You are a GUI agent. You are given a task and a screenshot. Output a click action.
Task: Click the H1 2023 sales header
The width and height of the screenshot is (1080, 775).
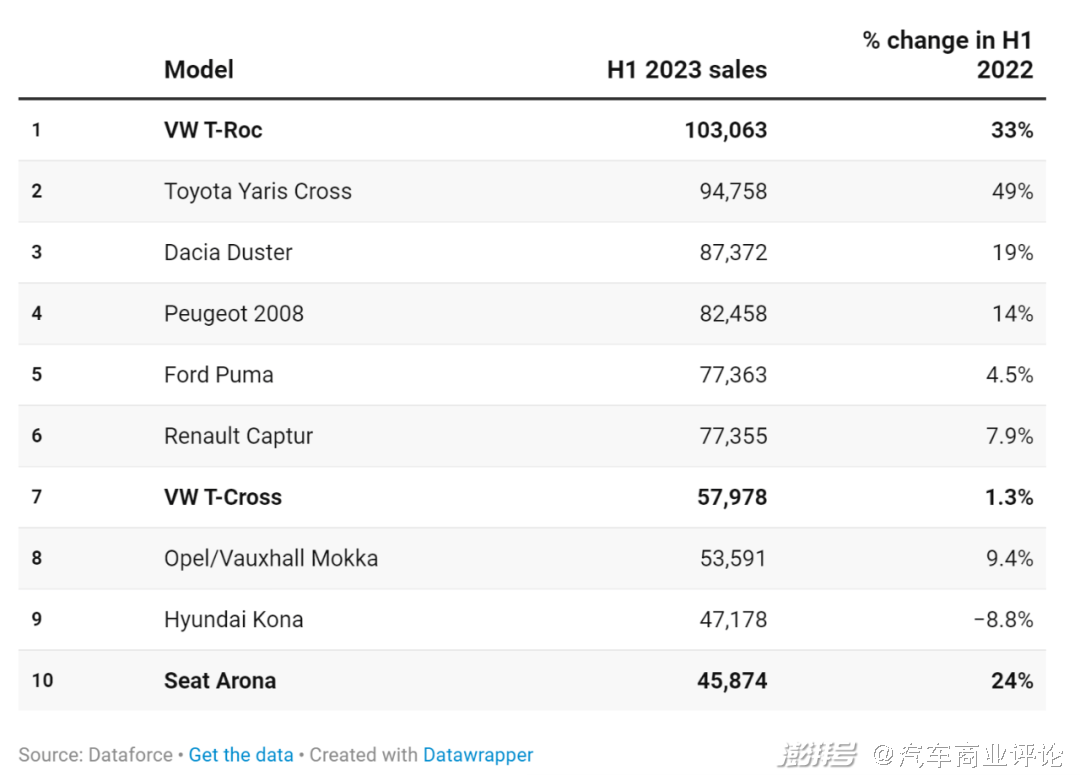tap(687, 70)
